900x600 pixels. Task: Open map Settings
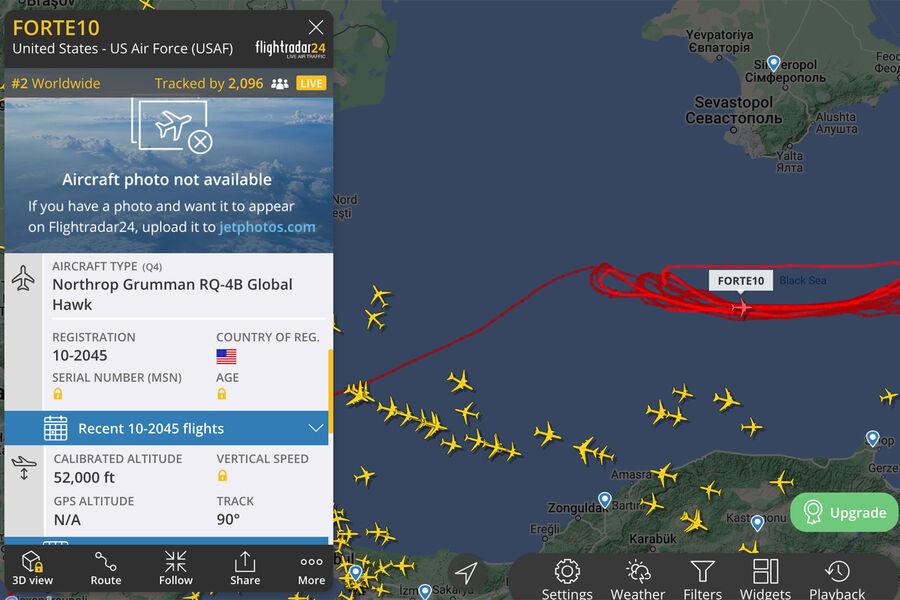(x=567, y=579)
